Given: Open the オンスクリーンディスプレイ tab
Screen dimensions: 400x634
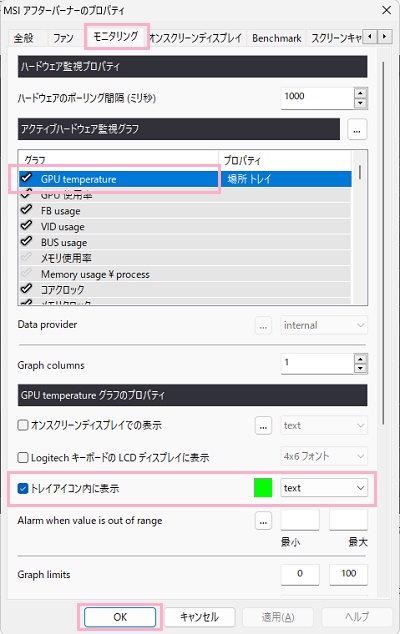Looking at the screenshot, I should 196,38.
